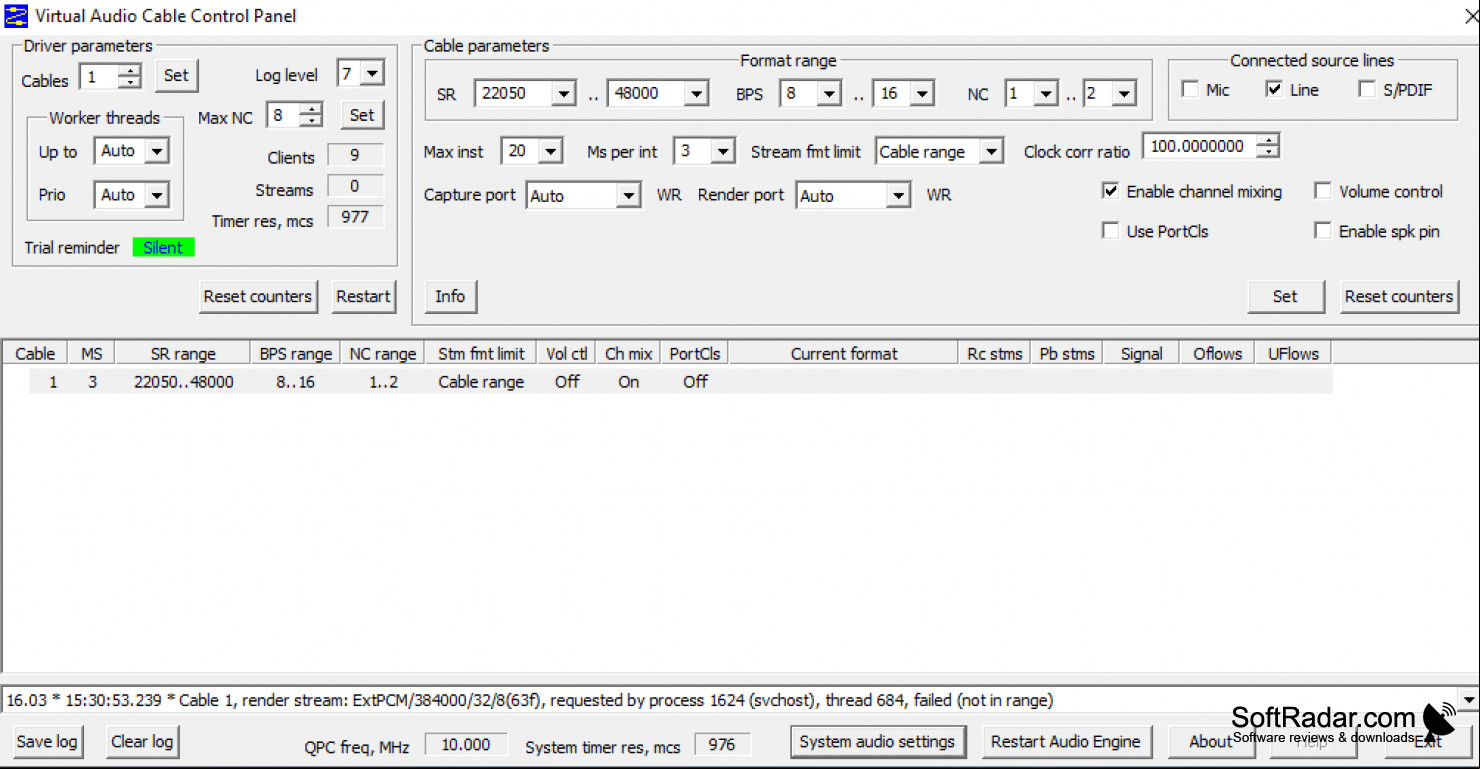
Task: Click the Signal column header
Action: pyautogui.click(x=1141, y=353)
